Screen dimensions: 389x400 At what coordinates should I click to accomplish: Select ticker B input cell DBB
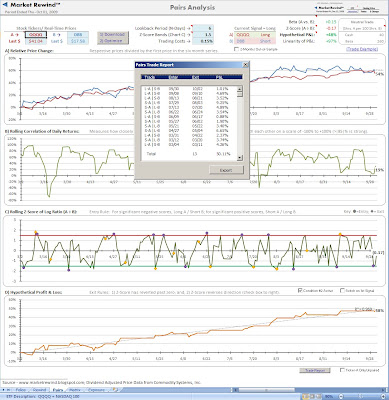(x=78, y=35)
